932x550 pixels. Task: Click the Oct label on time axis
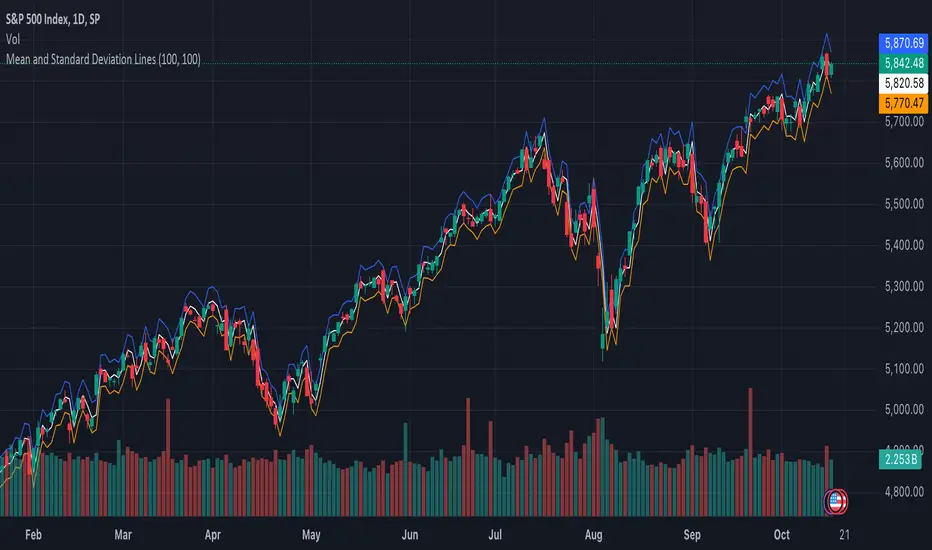[x=782, y=535]
